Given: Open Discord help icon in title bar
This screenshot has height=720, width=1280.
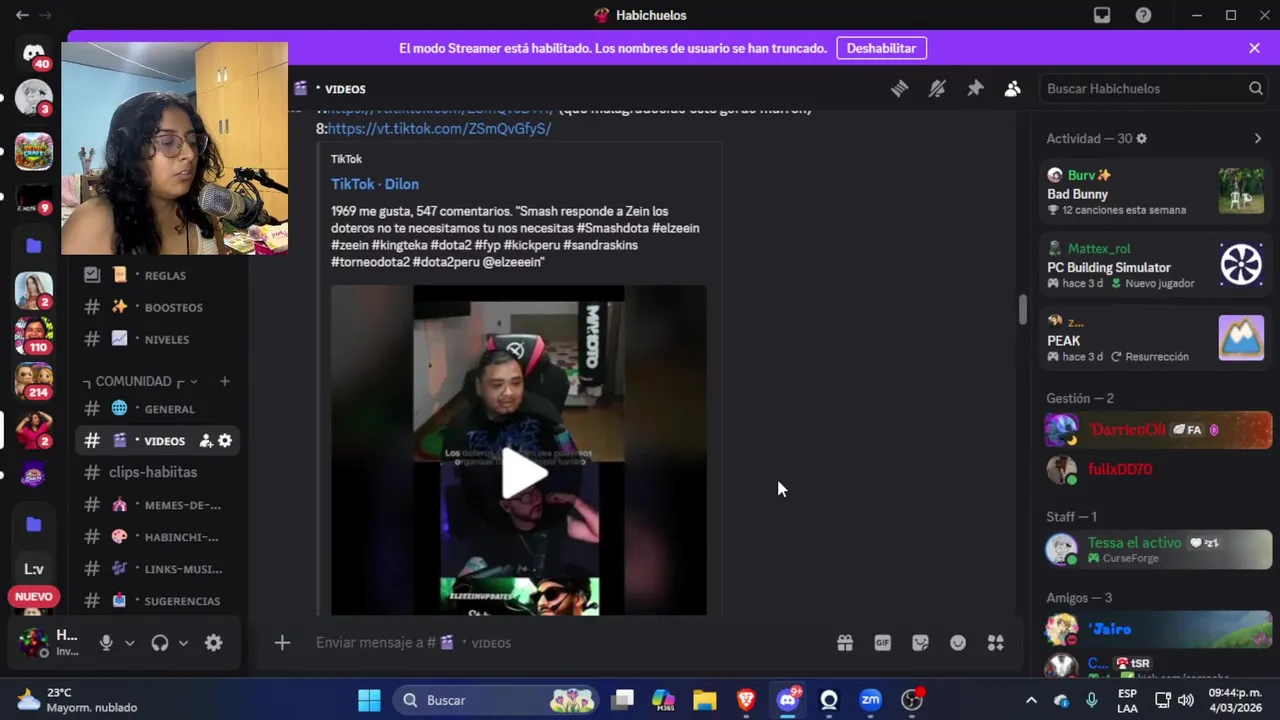Looking at the screenshot, I should 1143,15.
